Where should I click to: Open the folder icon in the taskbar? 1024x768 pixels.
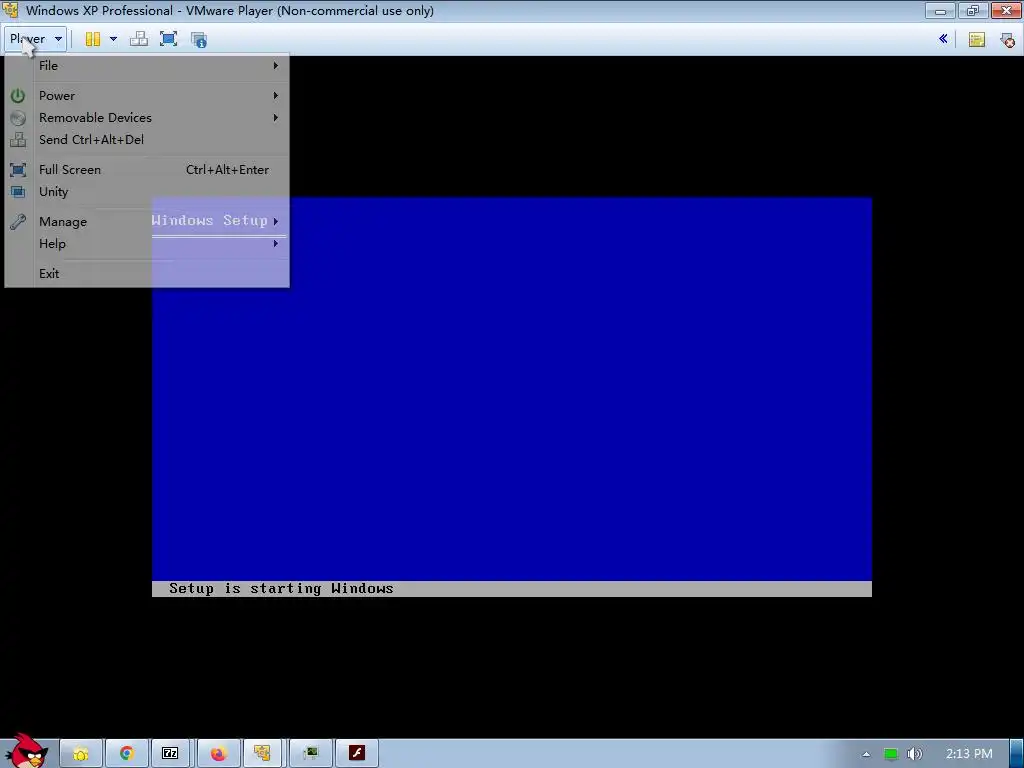point(81,754)
